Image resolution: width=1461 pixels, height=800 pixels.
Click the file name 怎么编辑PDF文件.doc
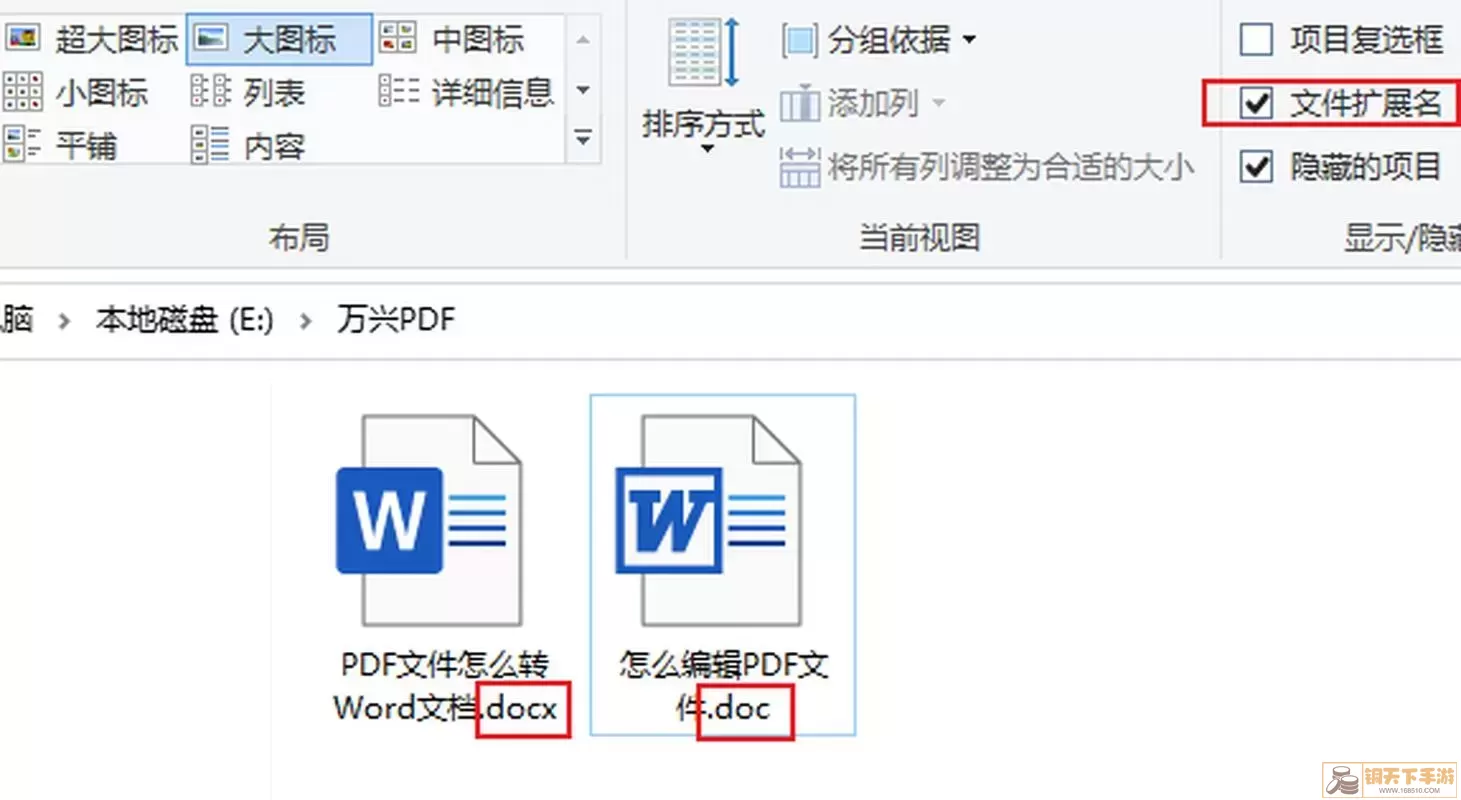(723, 687)
